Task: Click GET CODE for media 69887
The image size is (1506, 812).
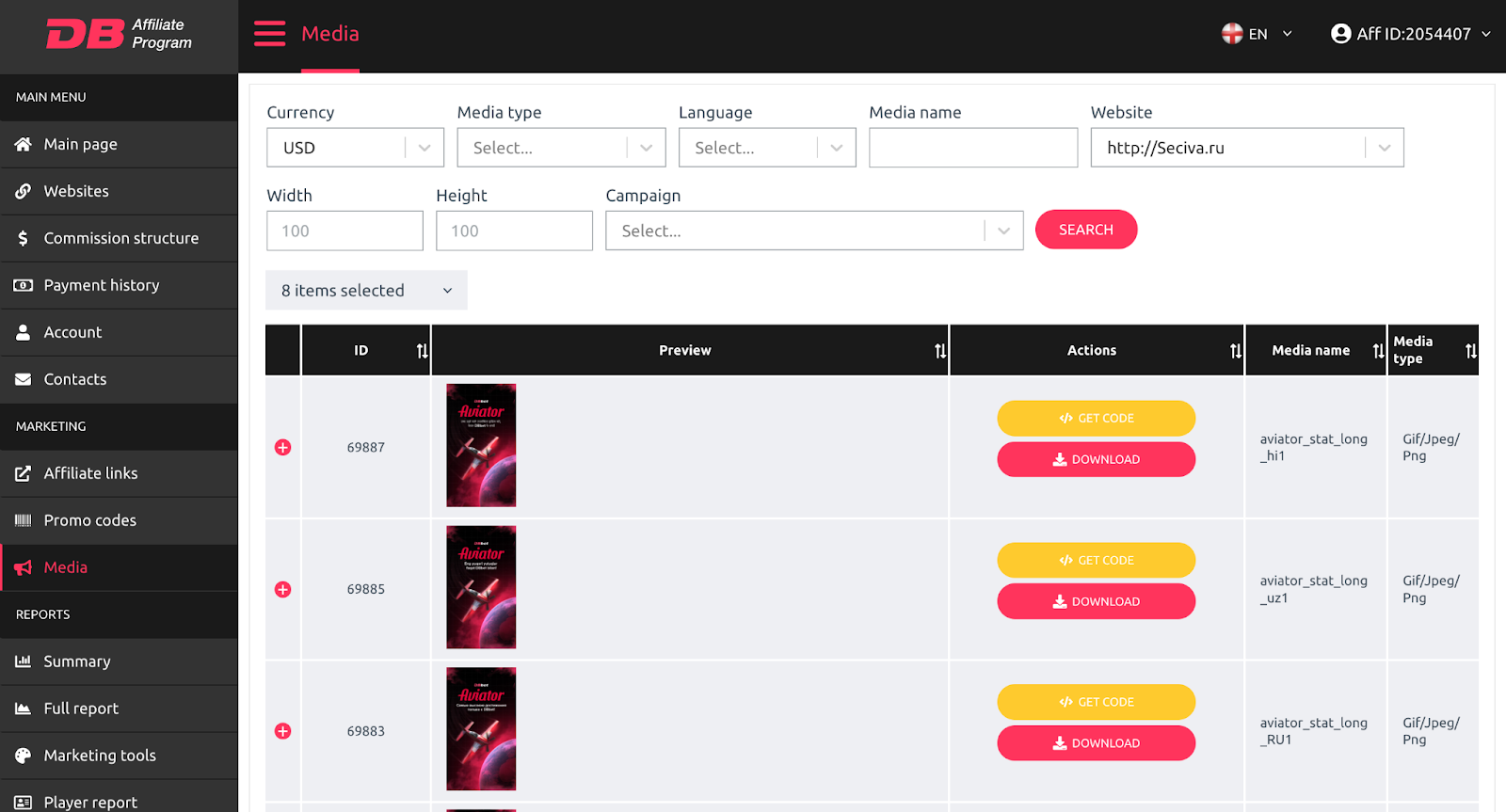Action: 1097,418
